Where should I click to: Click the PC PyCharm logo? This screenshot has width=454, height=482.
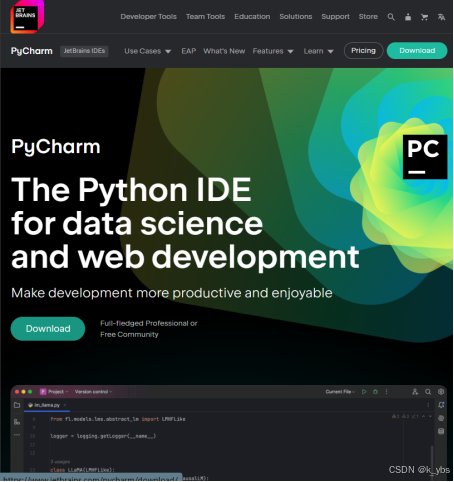coord(425,157)
